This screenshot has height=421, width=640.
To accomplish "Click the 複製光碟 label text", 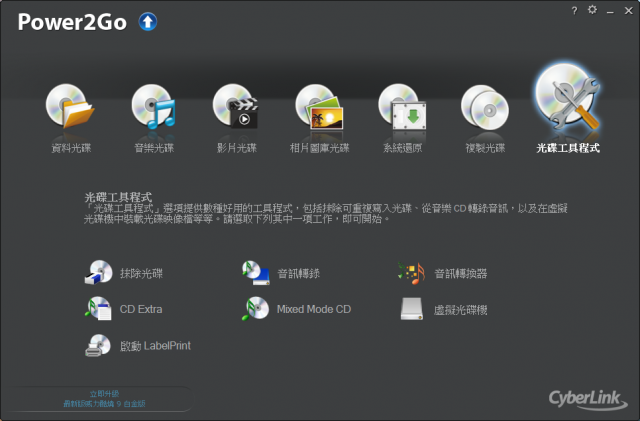I will (x=485, y=148).
